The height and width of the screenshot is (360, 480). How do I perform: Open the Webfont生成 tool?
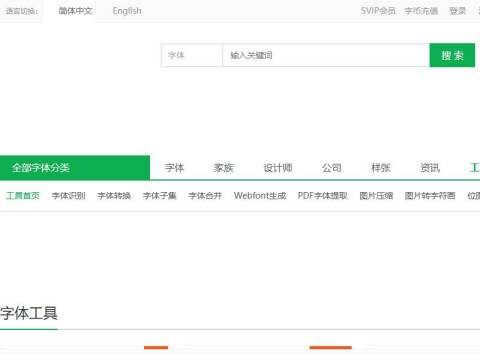(260, 196)
